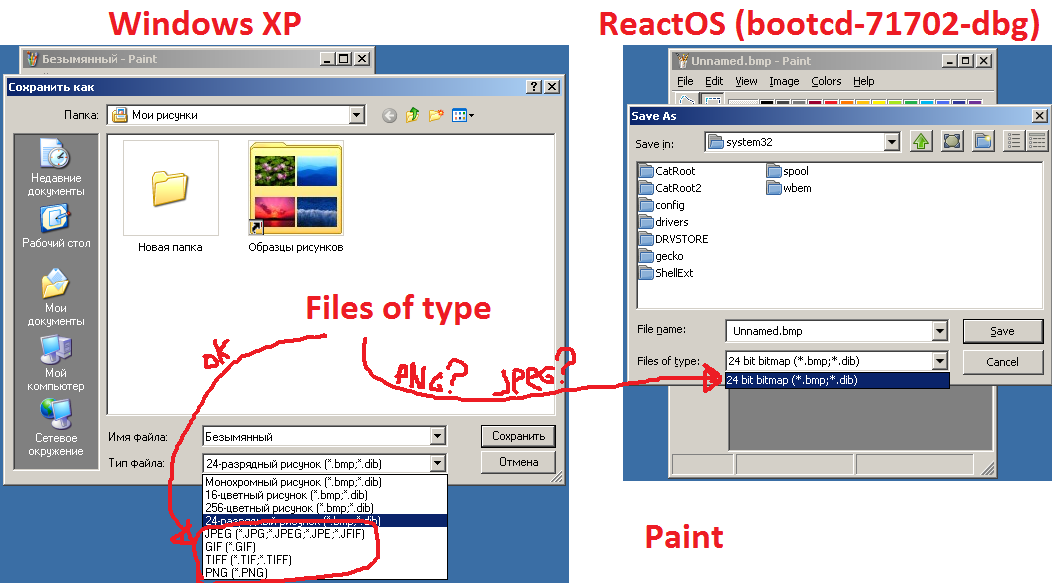Click the Up One Level icon in XP dialog

[412, 116]
